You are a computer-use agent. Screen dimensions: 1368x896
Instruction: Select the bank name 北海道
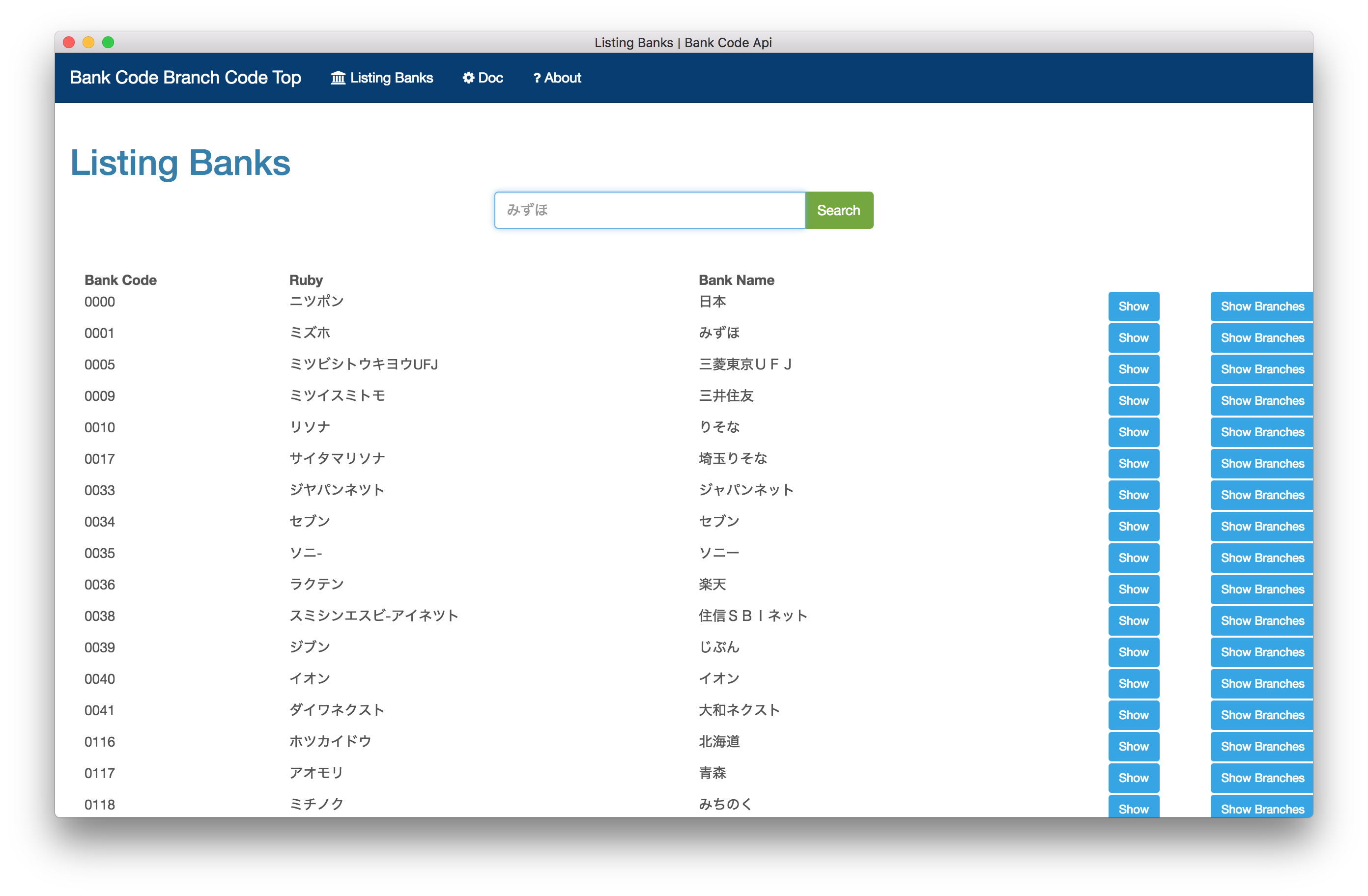pos(719,741)
